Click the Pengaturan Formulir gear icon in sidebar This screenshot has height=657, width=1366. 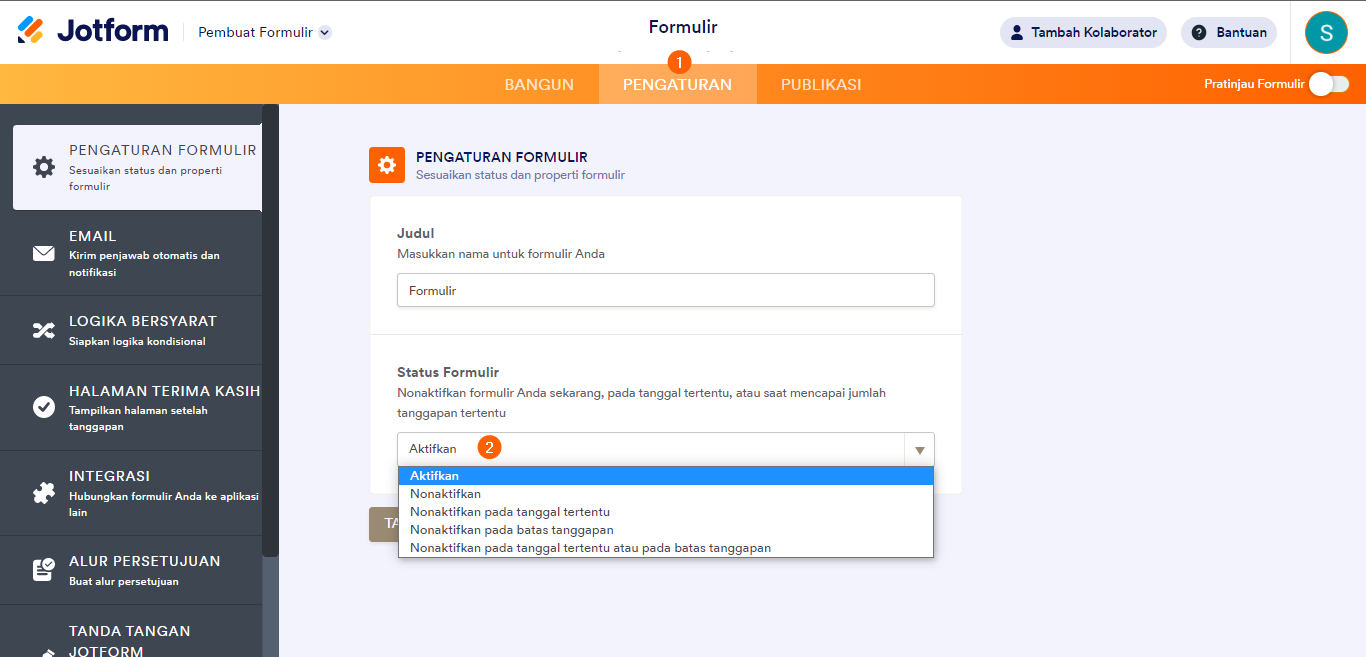pyautogui.click(x=44, y=167)
